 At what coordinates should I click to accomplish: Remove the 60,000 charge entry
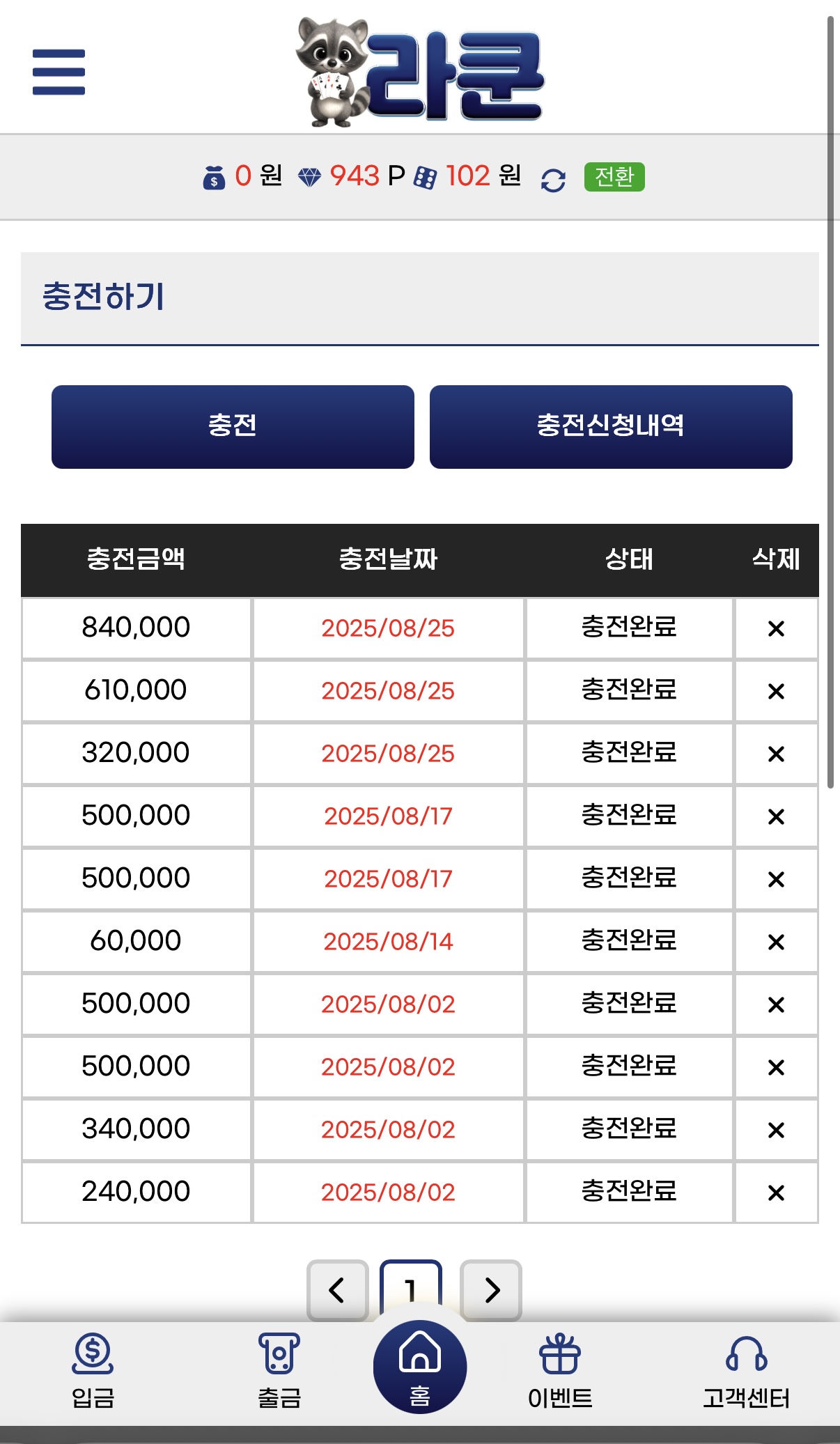[x=776, y=942]
